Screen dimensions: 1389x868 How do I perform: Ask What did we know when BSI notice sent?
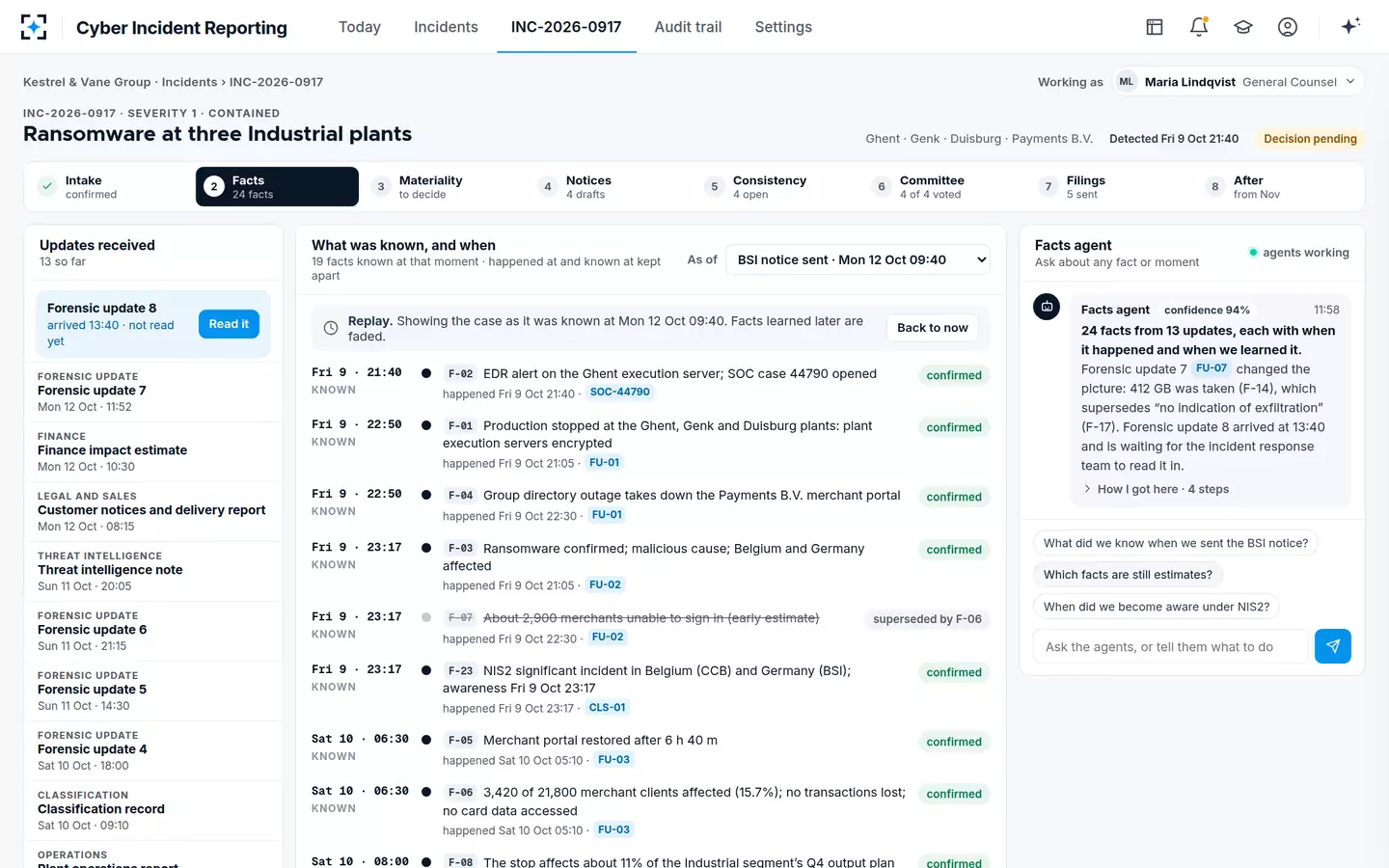[1176, 543]
